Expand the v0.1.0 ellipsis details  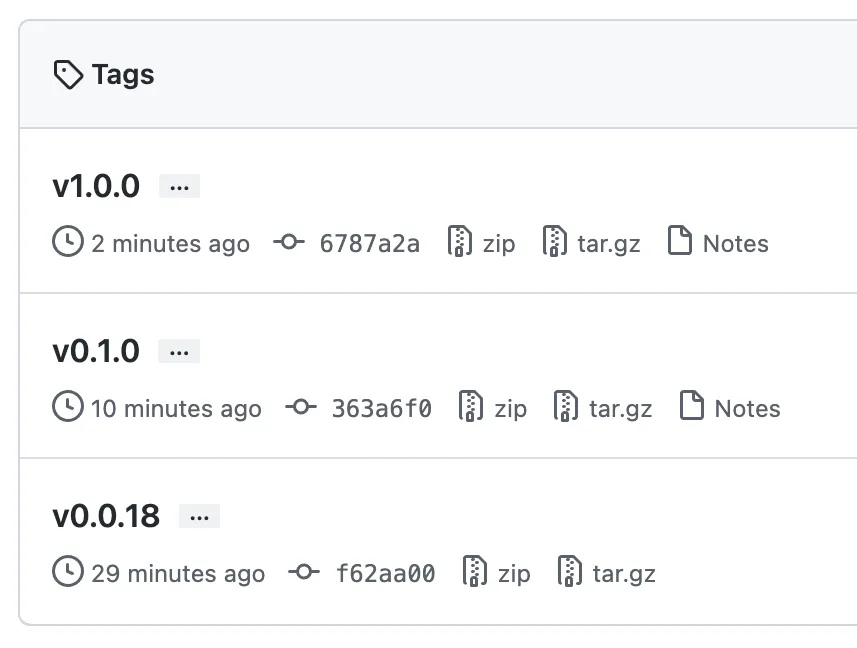pos(180,352)
